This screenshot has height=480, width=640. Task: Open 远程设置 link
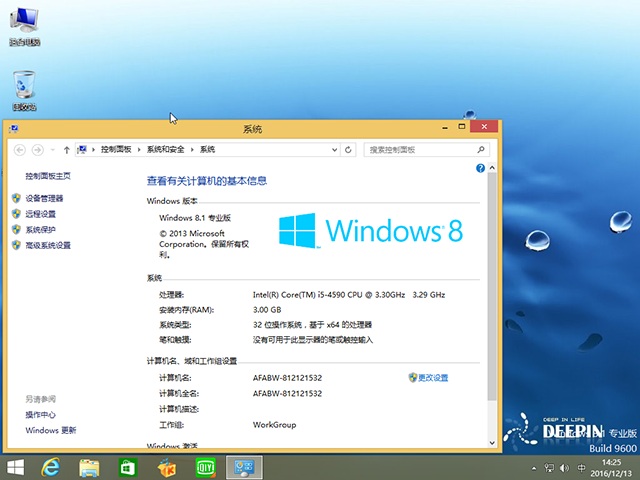click(40, 214)
